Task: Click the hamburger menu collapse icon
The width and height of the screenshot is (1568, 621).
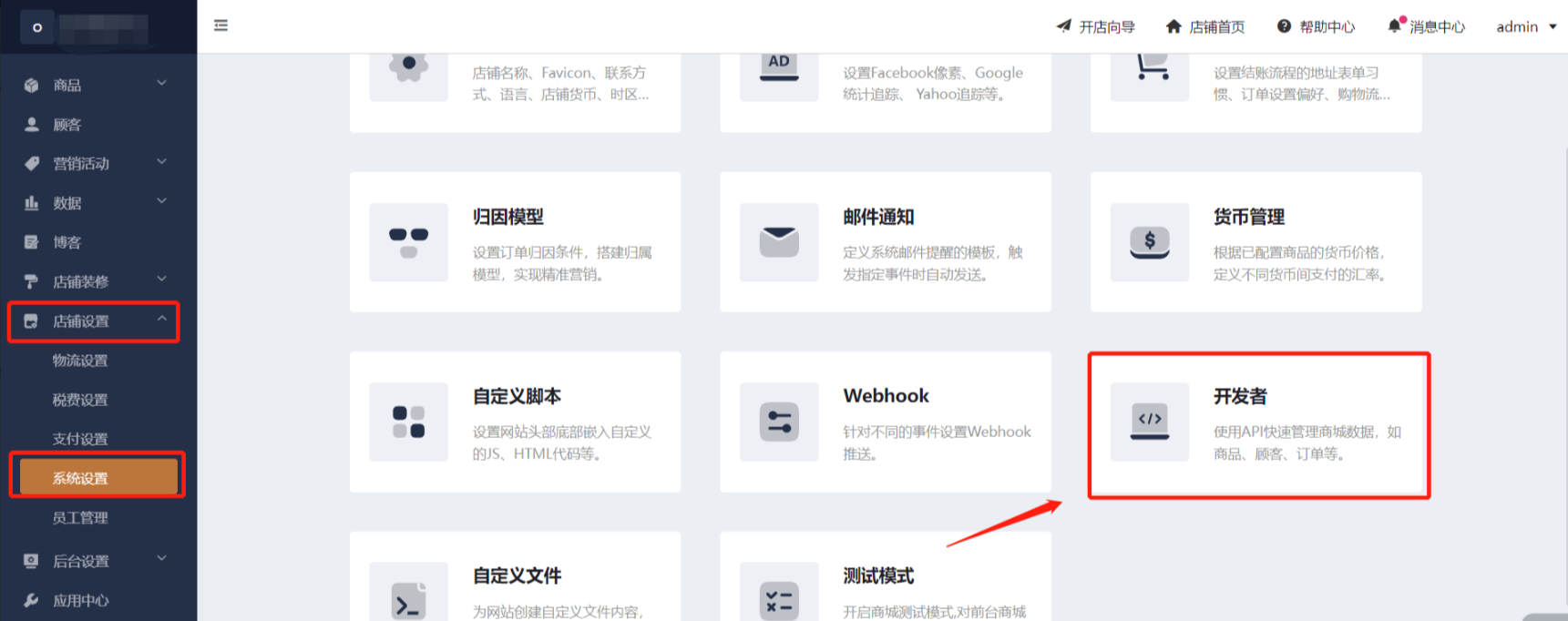Action: (220, 25)
